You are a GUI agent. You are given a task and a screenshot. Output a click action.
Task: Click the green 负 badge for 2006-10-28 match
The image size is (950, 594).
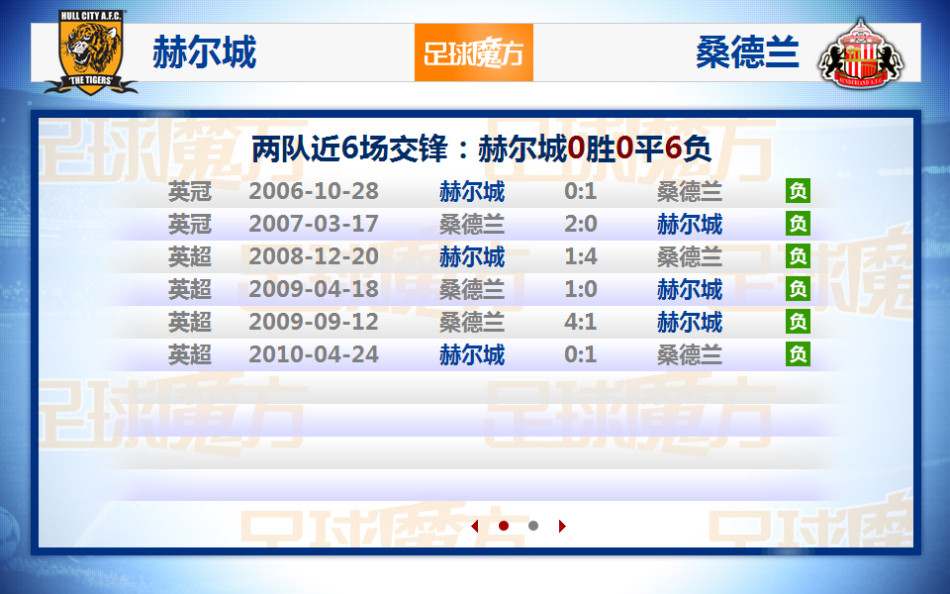[797, 191]
